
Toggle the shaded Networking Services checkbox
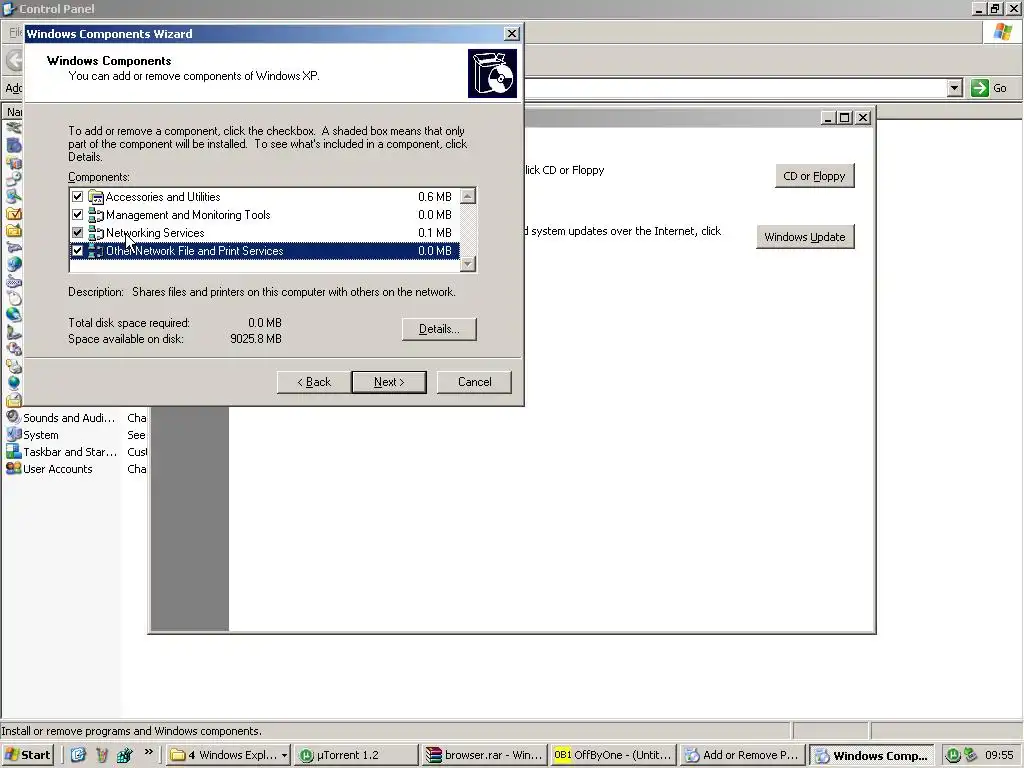coord(77,232)
